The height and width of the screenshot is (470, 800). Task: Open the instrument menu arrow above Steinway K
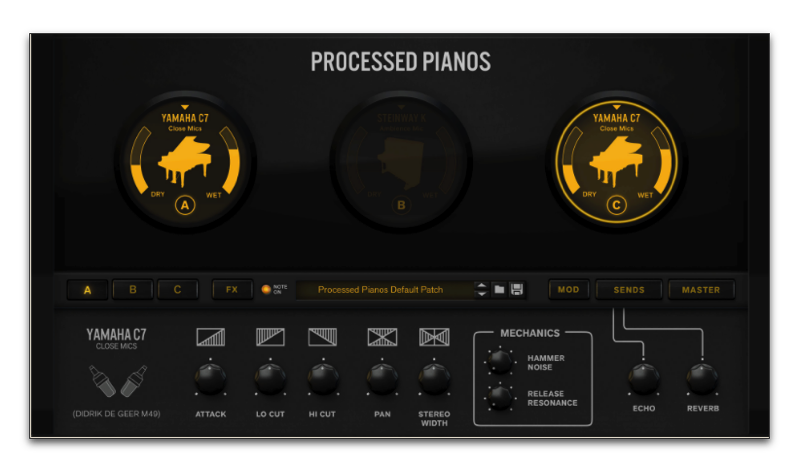(x=401, y=107)
